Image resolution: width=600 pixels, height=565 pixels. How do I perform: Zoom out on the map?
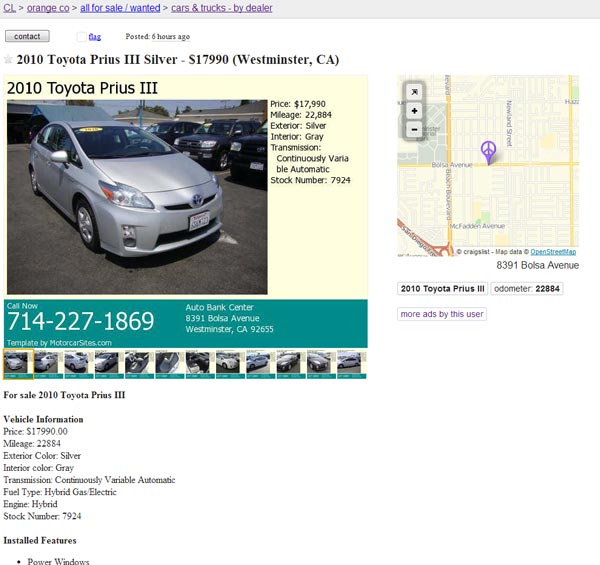pos(414,129)
